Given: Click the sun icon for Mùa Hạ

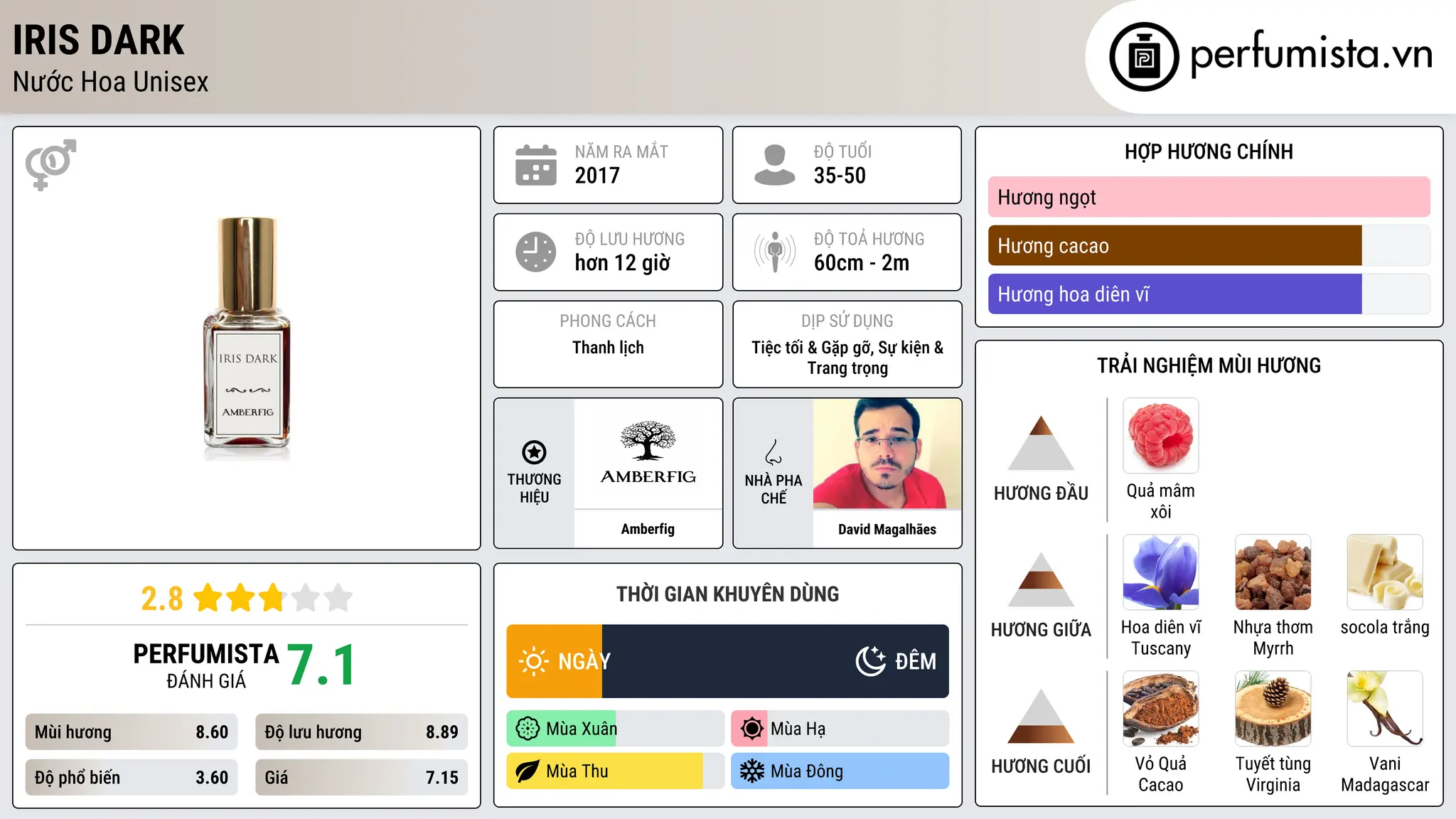Looking at the screenshot, I should click(x=751, y=729).
